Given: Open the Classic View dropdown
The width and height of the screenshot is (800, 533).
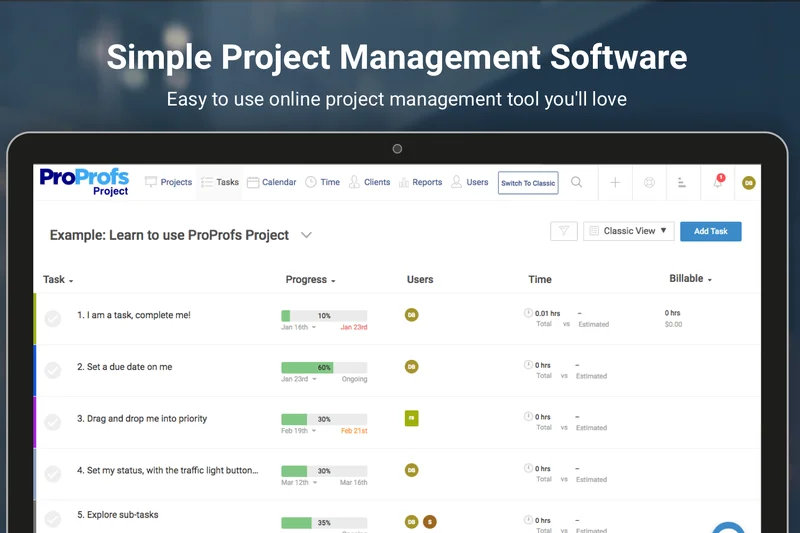Looking at the screenshot, I should coord(629,231).
